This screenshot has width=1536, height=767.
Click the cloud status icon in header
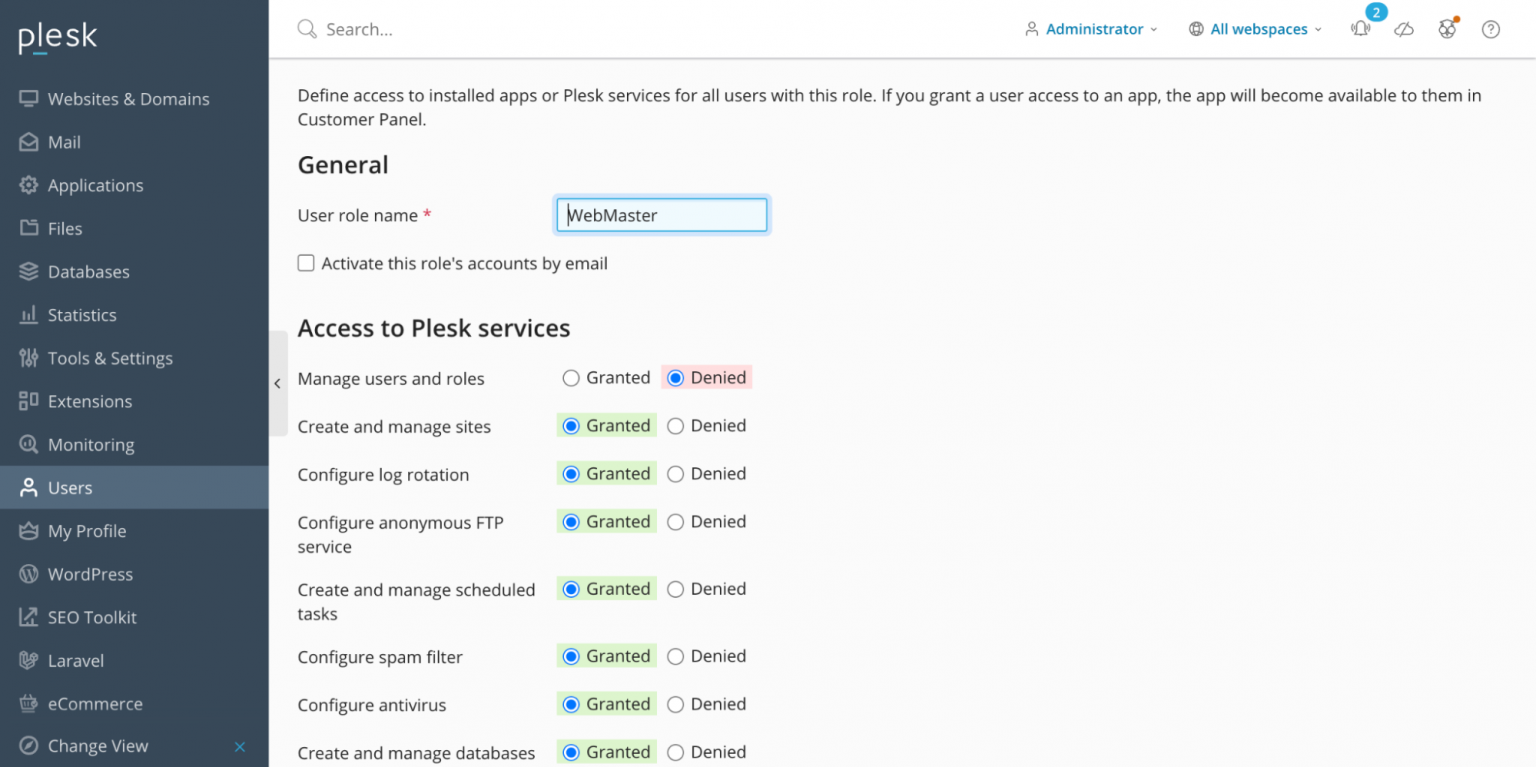pos(1404,29)
